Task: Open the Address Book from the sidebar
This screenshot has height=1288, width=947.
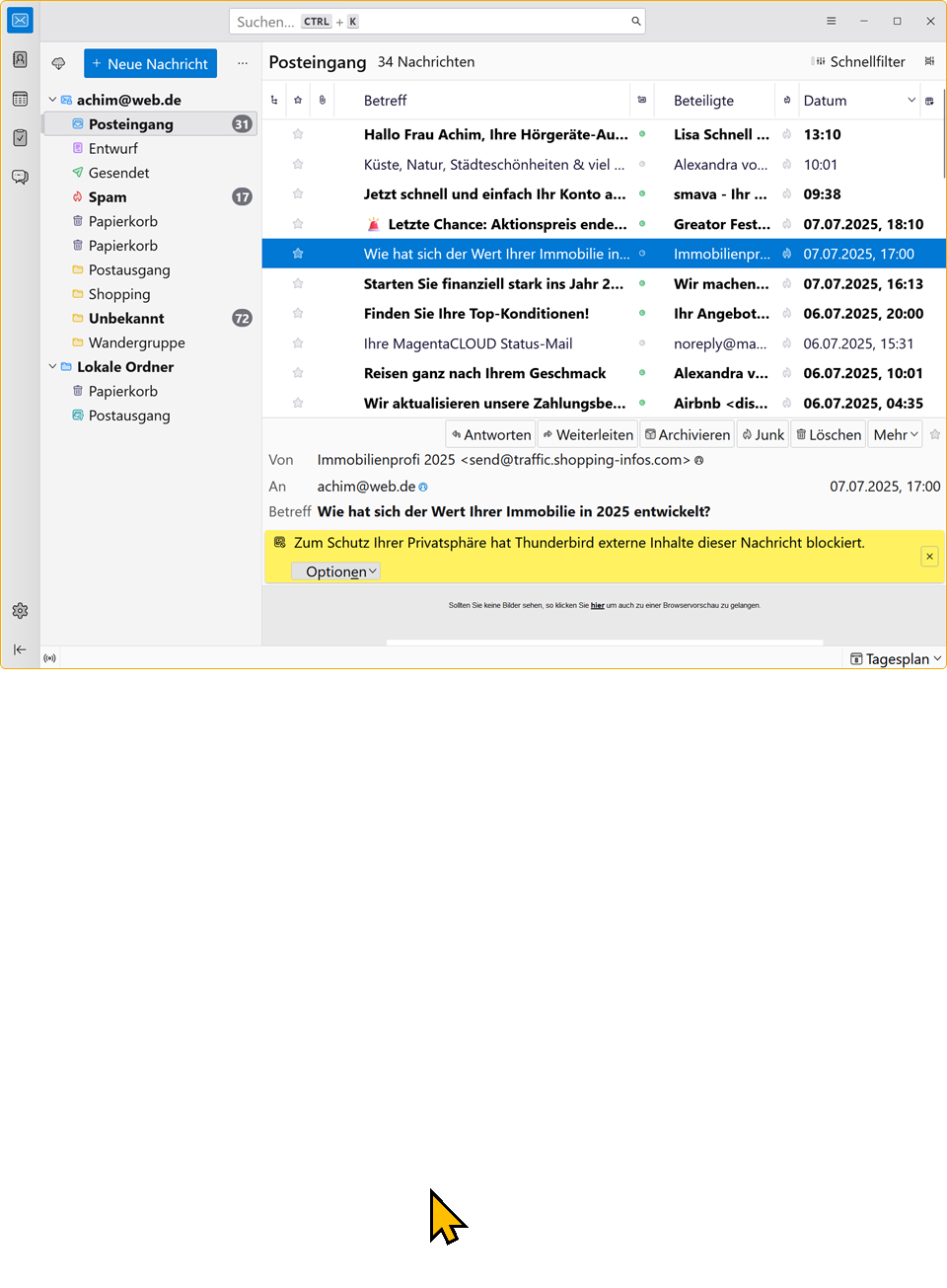Action: click(x=20, y=59)
